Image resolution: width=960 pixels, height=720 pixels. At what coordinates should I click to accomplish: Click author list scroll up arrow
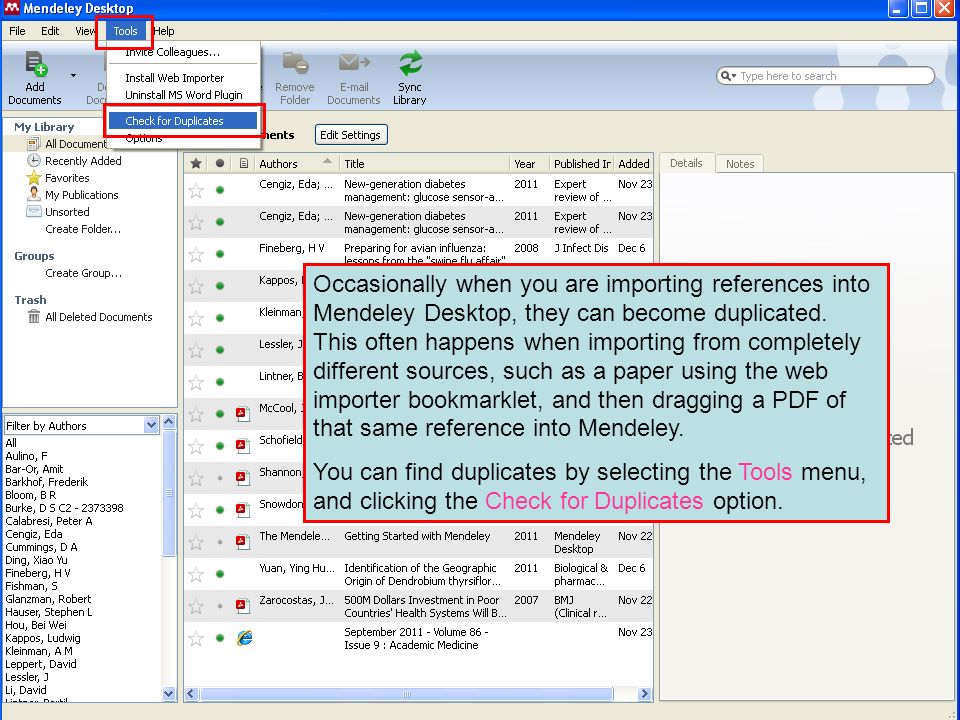(x=169, y=422)
